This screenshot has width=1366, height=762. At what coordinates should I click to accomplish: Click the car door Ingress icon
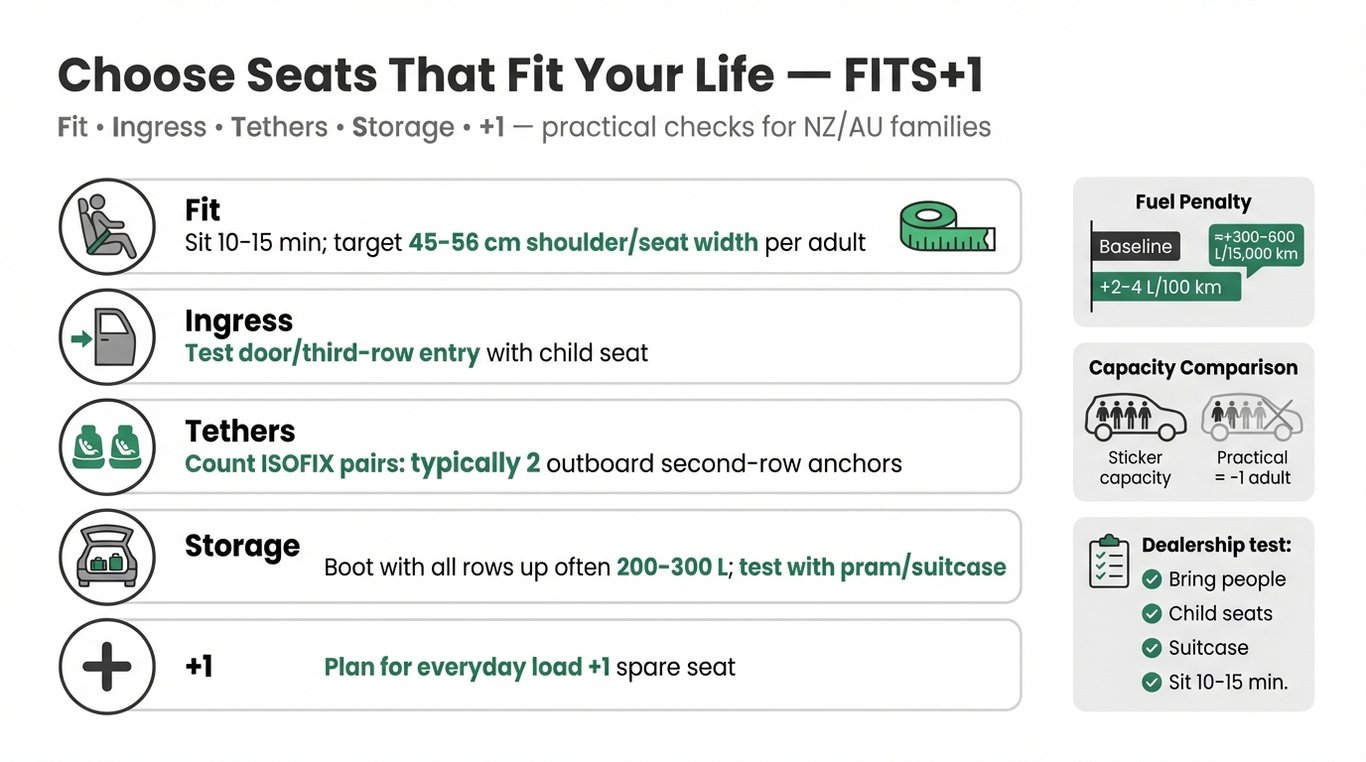[108, 337]
